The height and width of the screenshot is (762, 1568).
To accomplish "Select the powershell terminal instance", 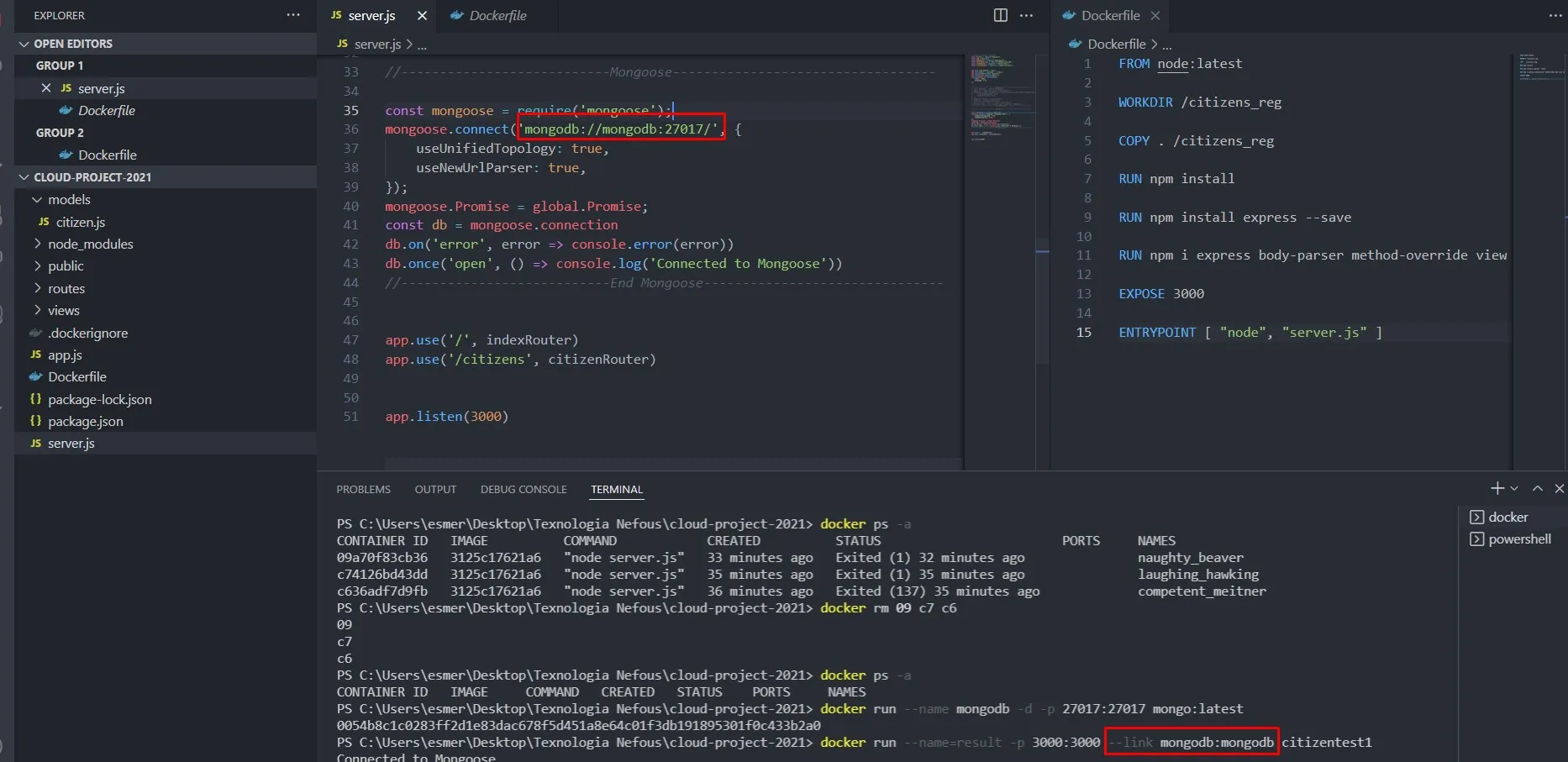I will (1519, 539).
